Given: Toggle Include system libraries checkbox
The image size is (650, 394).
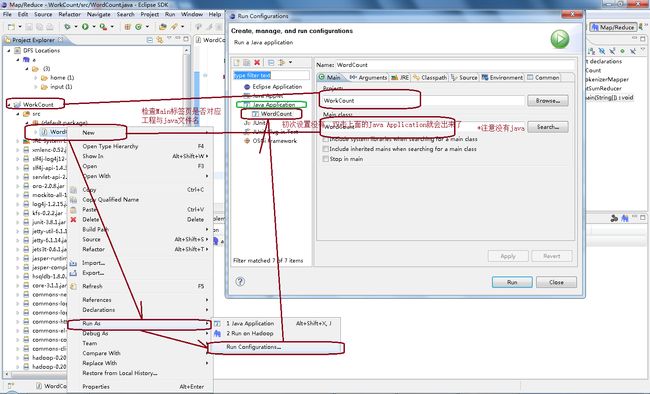Looking at the screenshot, I should 325,139.
